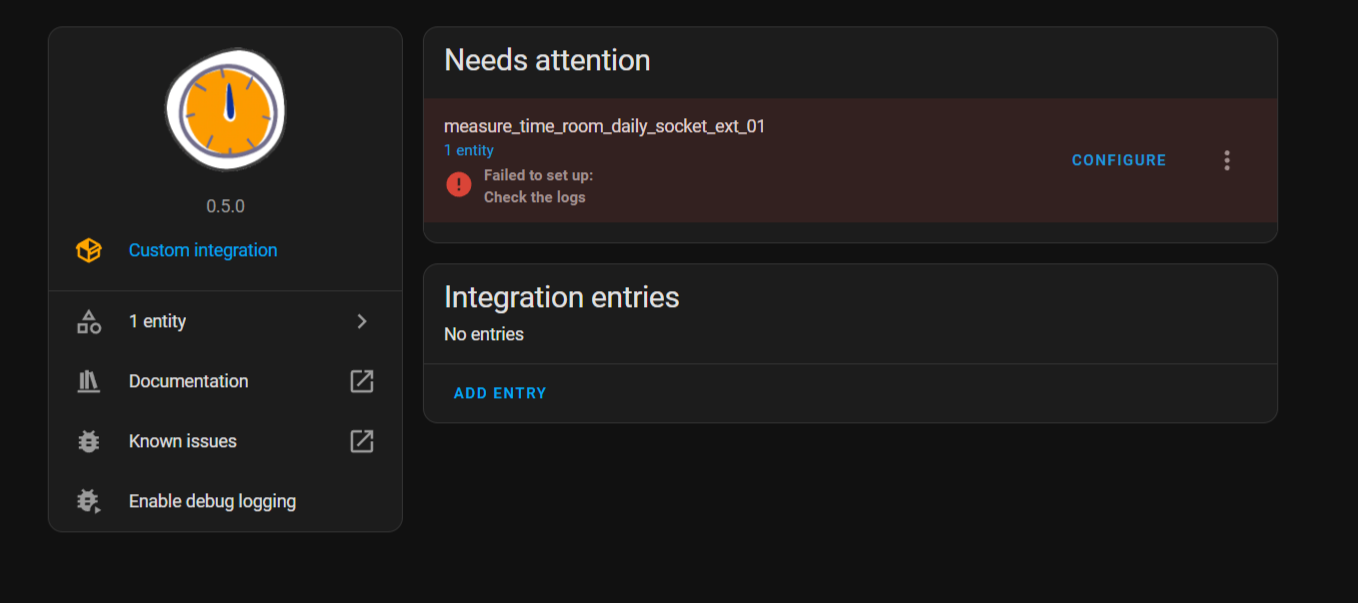Open the 1 entity link under the failed entry
1358x603 pixels.
(469, 150)
